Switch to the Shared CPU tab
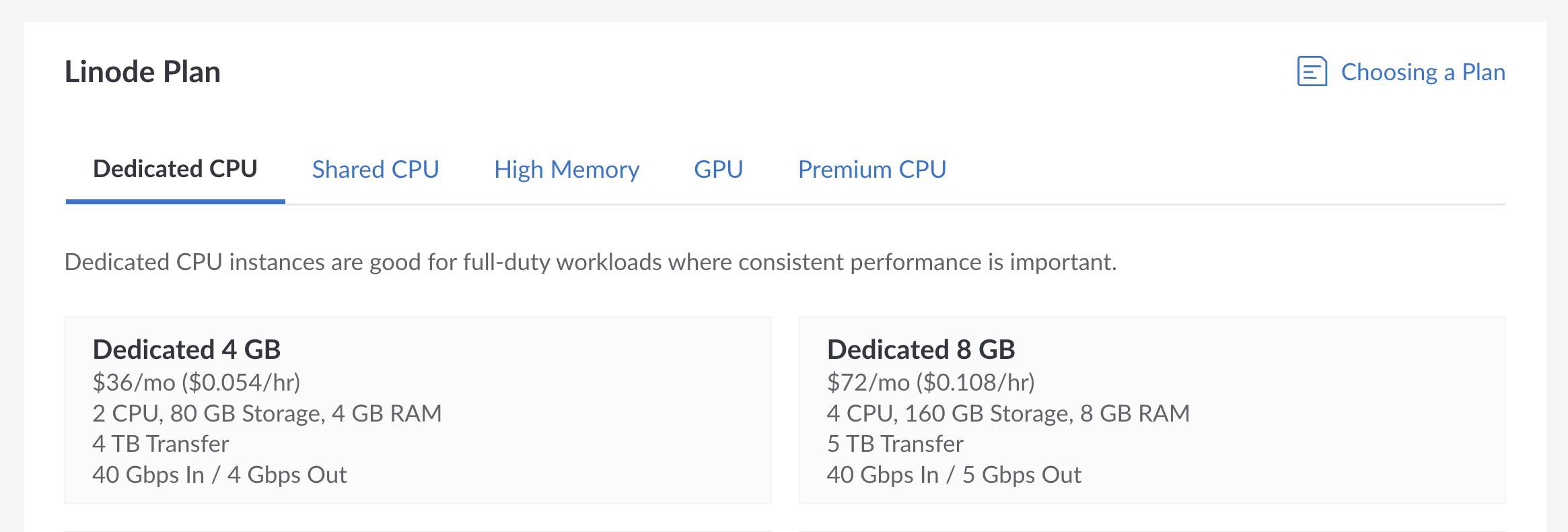The width and height of the screenshot is (1568, 532). (376, 170)
